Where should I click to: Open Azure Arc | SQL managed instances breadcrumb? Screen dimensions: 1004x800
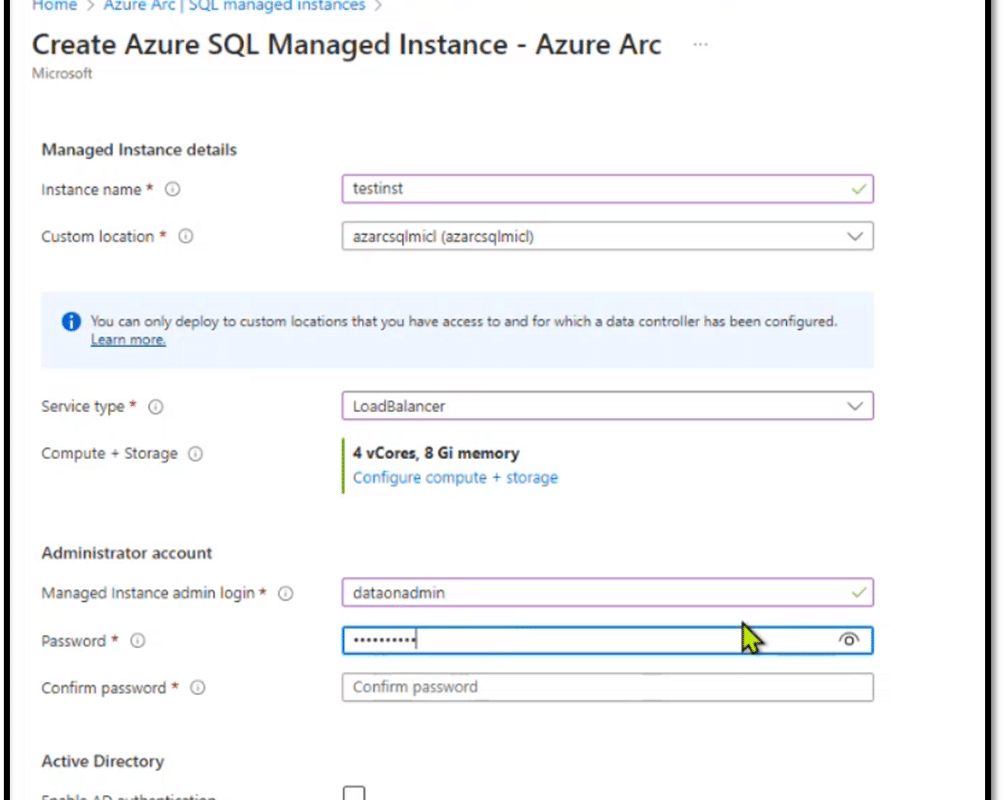pyautogui.click(x=234, y=5)
